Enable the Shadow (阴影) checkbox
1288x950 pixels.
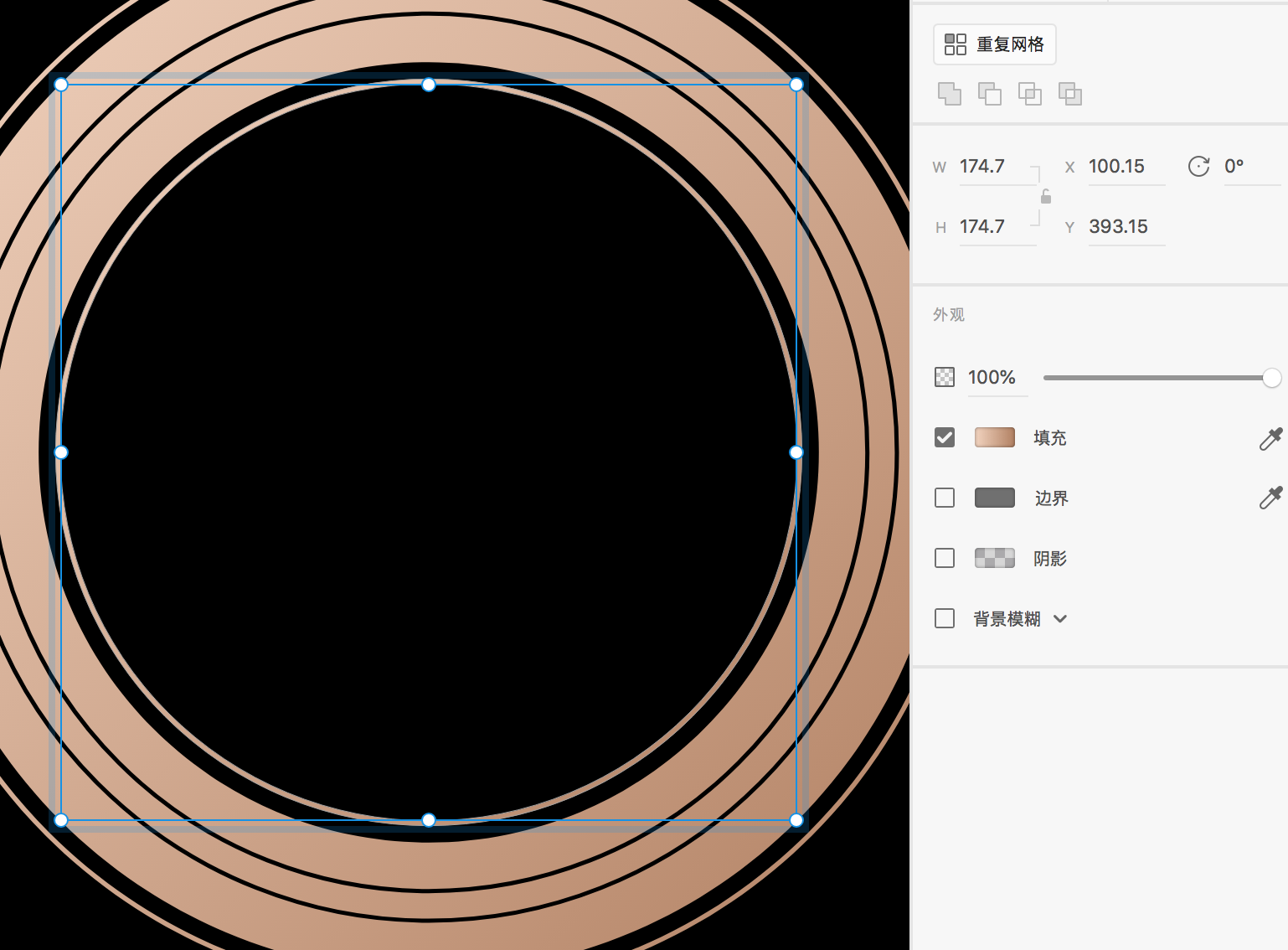click(944, 558)
